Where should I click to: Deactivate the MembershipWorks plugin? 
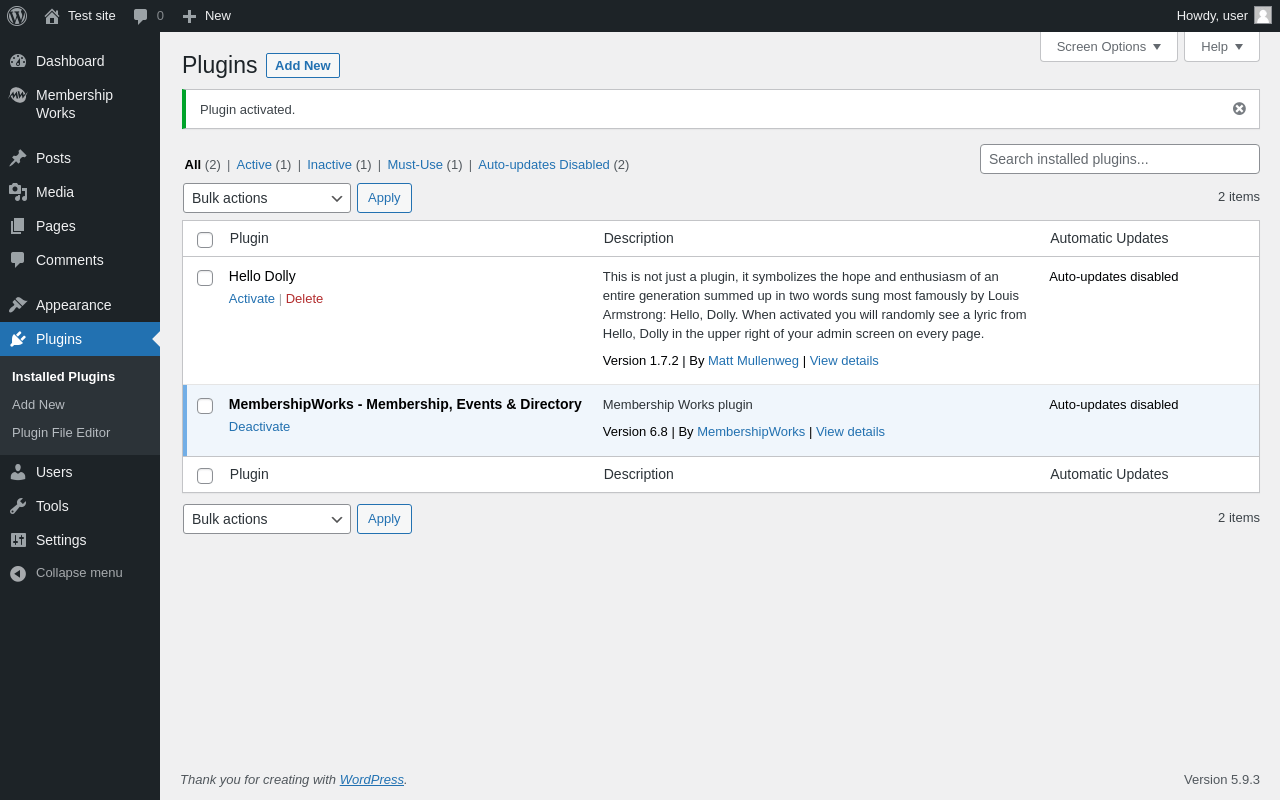coord(259,427)
